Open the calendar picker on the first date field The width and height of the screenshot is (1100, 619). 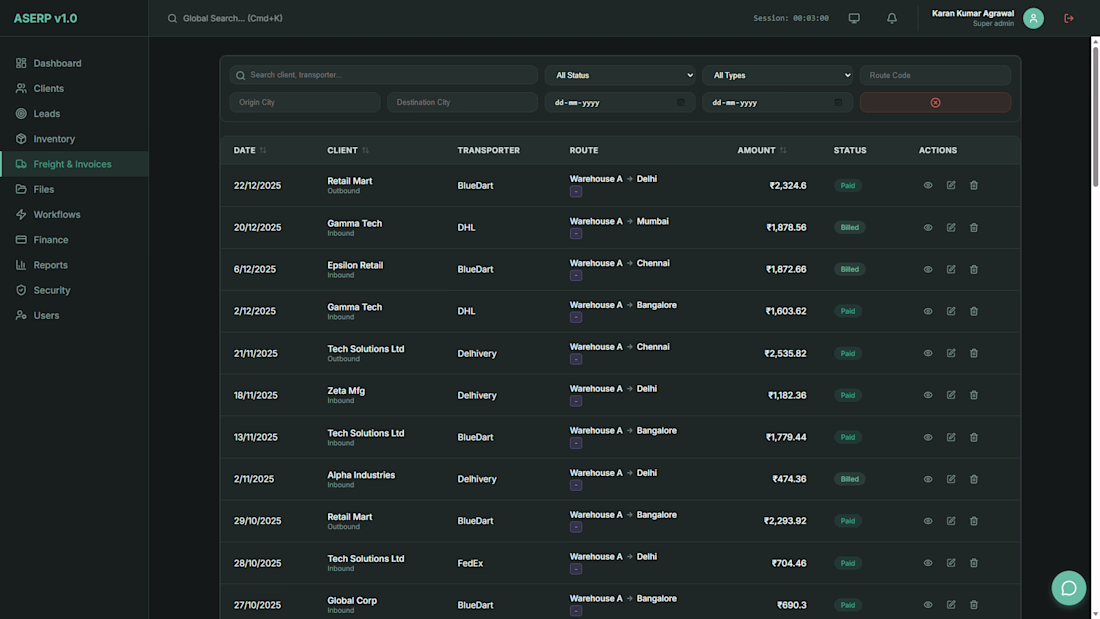pos(680,102)
